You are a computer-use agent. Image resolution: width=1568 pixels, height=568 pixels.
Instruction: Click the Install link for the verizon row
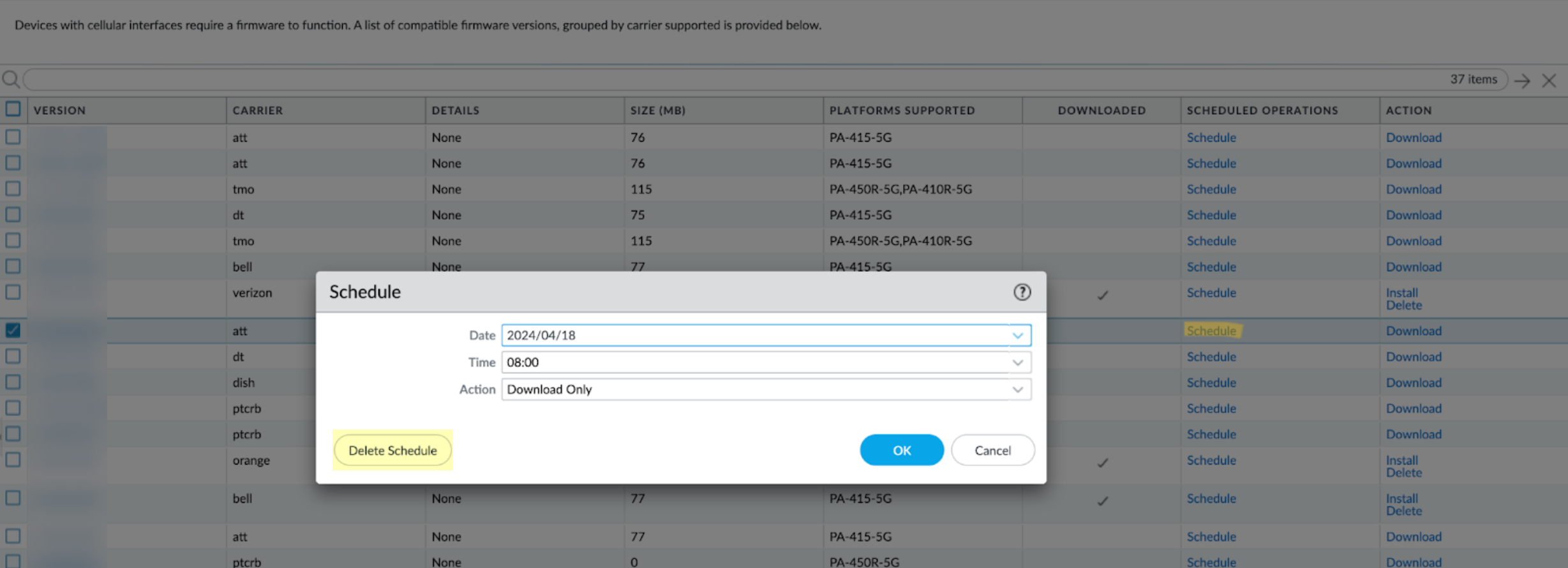click(1401, 293)
